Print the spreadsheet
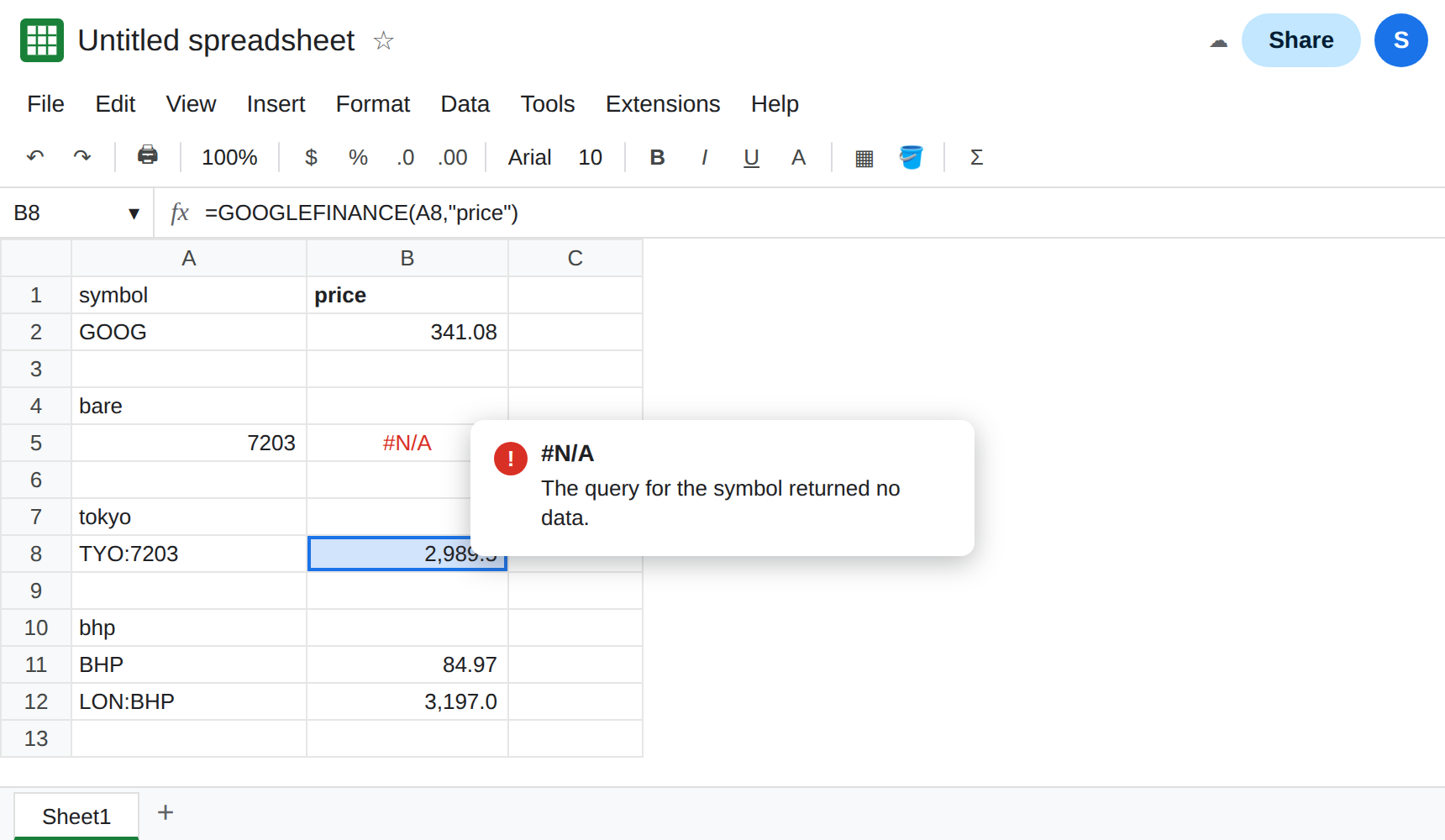The height and width of the screenshot is (840, 1445). 148,155
